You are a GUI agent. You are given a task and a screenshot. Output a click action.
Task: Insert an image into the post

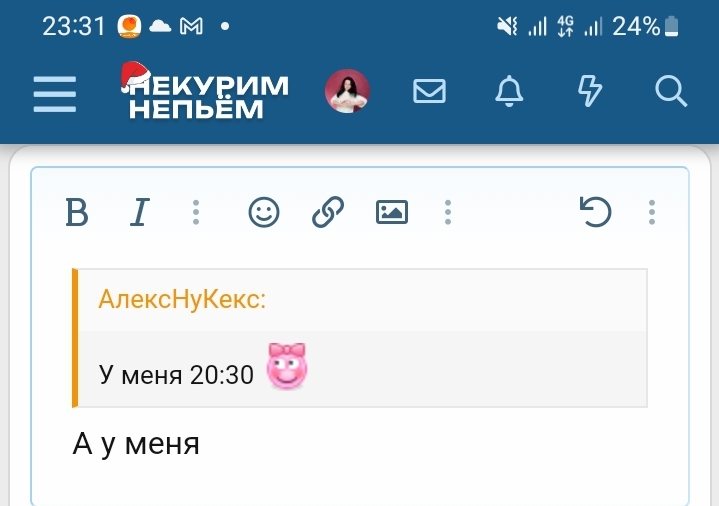click(x=392, y=212)
